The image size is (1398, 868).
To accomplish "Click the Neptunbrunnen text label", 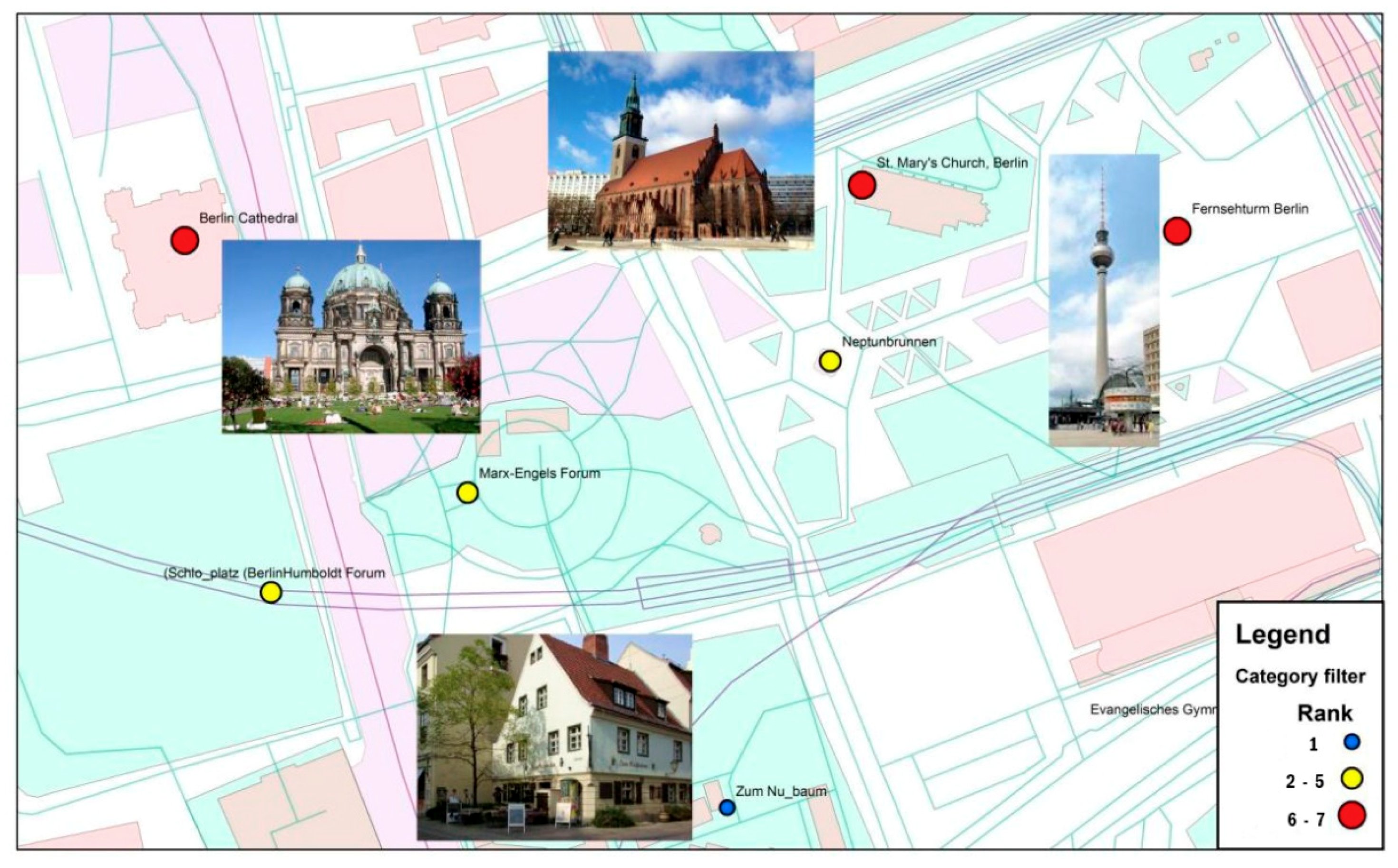I will 889,342.
